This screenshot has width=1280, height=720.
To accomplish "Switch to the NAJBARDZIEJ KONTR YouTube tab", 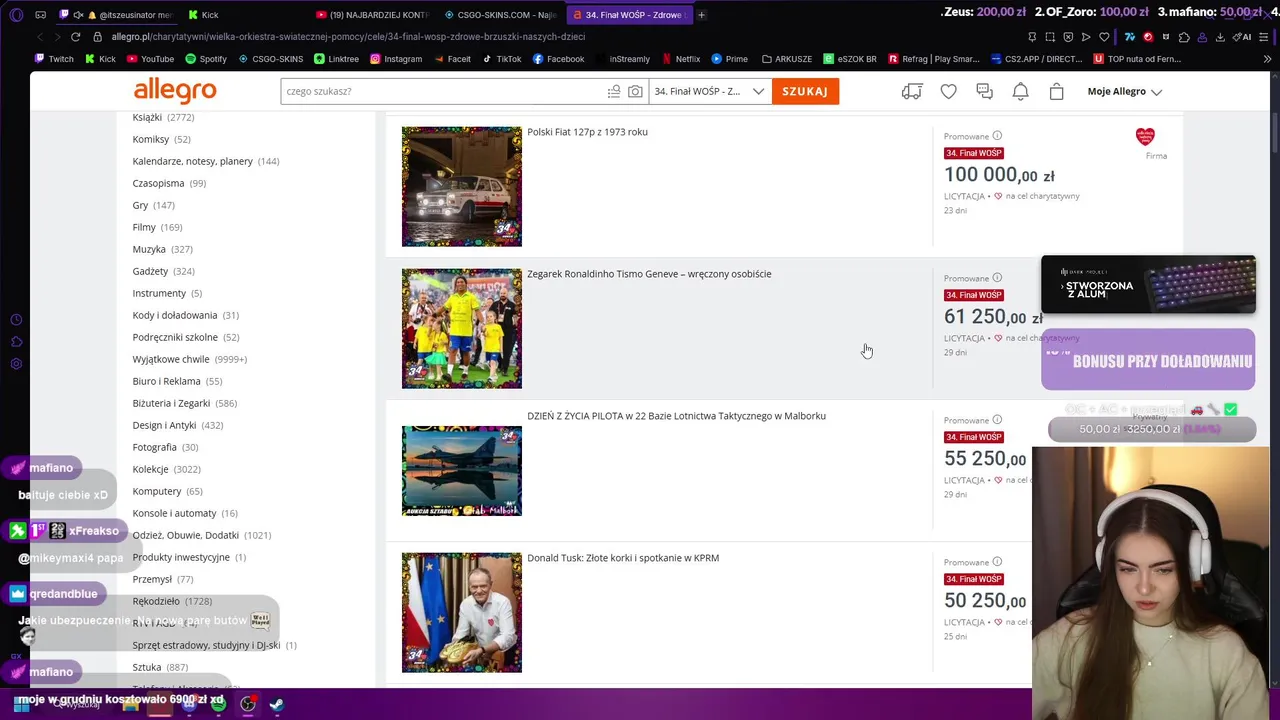I will coord(371,15).
